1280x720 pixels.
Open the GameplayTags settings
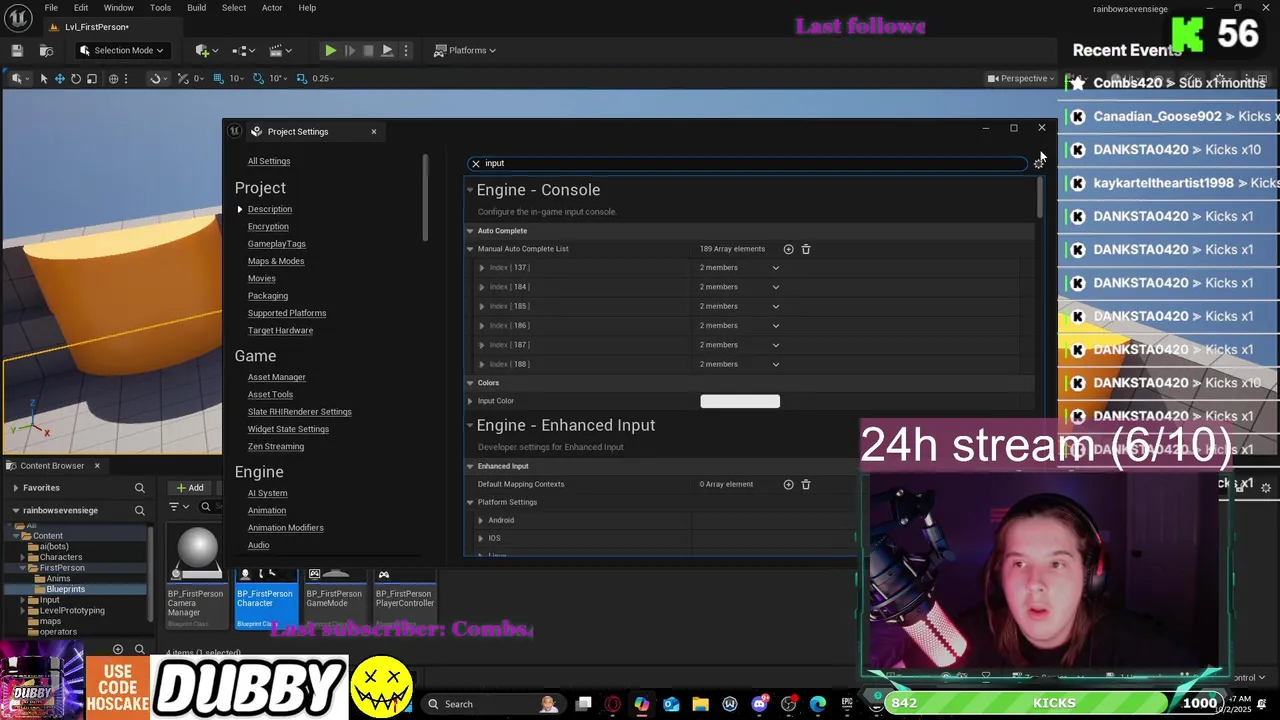277,244
